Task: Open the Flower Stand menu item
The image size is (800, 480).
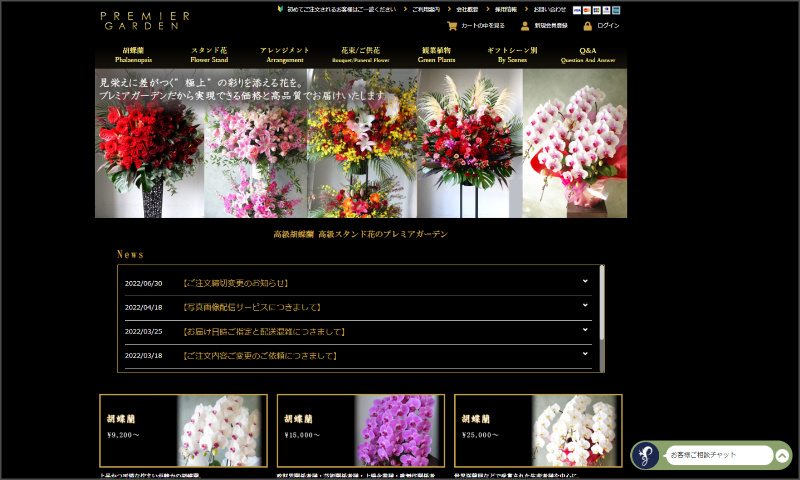Action: pyautogui.click(x=209, y=54)
